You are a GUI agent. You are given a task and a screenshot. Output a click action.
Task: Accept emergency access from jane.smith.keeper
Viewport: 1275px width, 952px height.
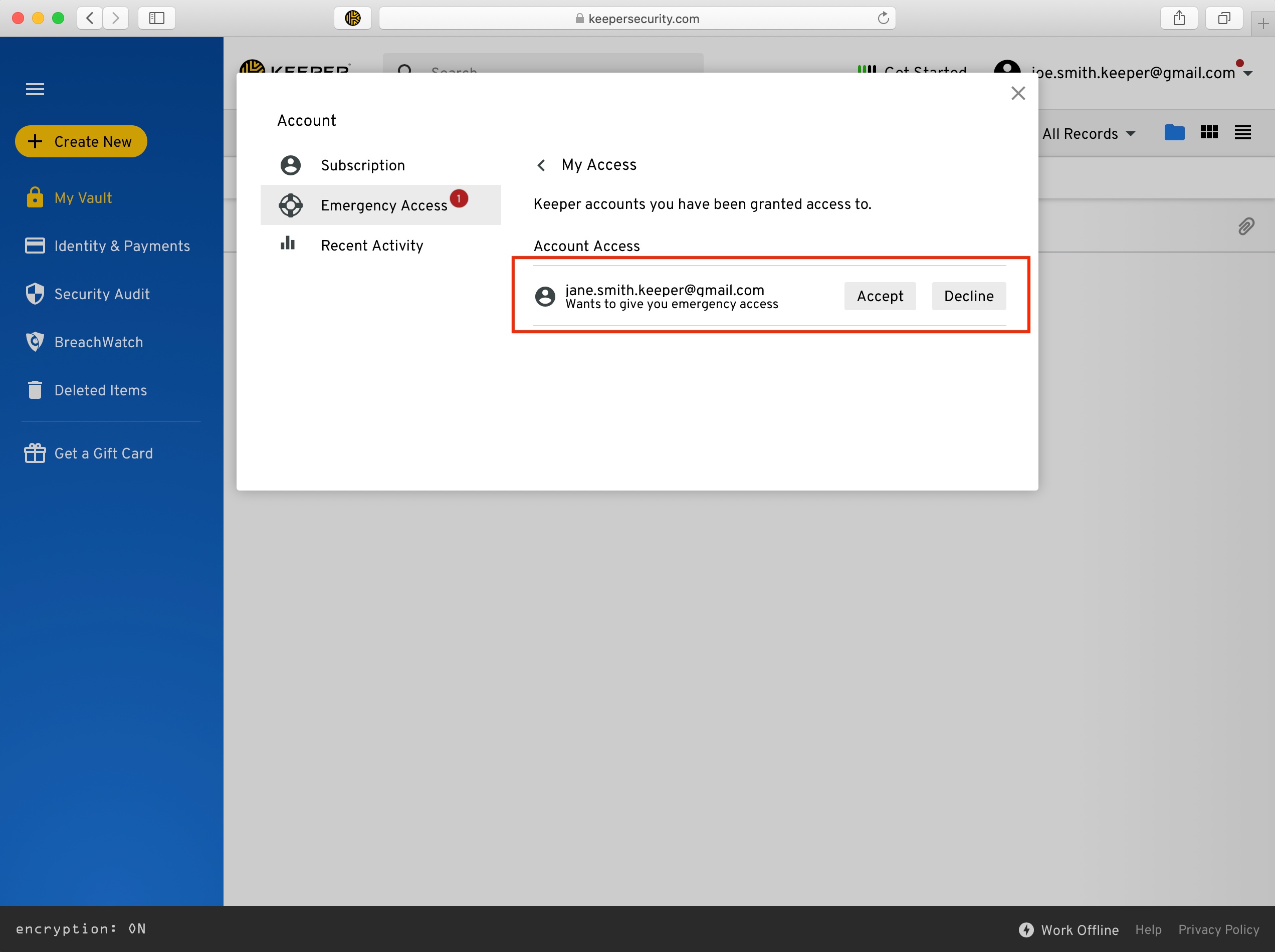(x=880, y=296)
